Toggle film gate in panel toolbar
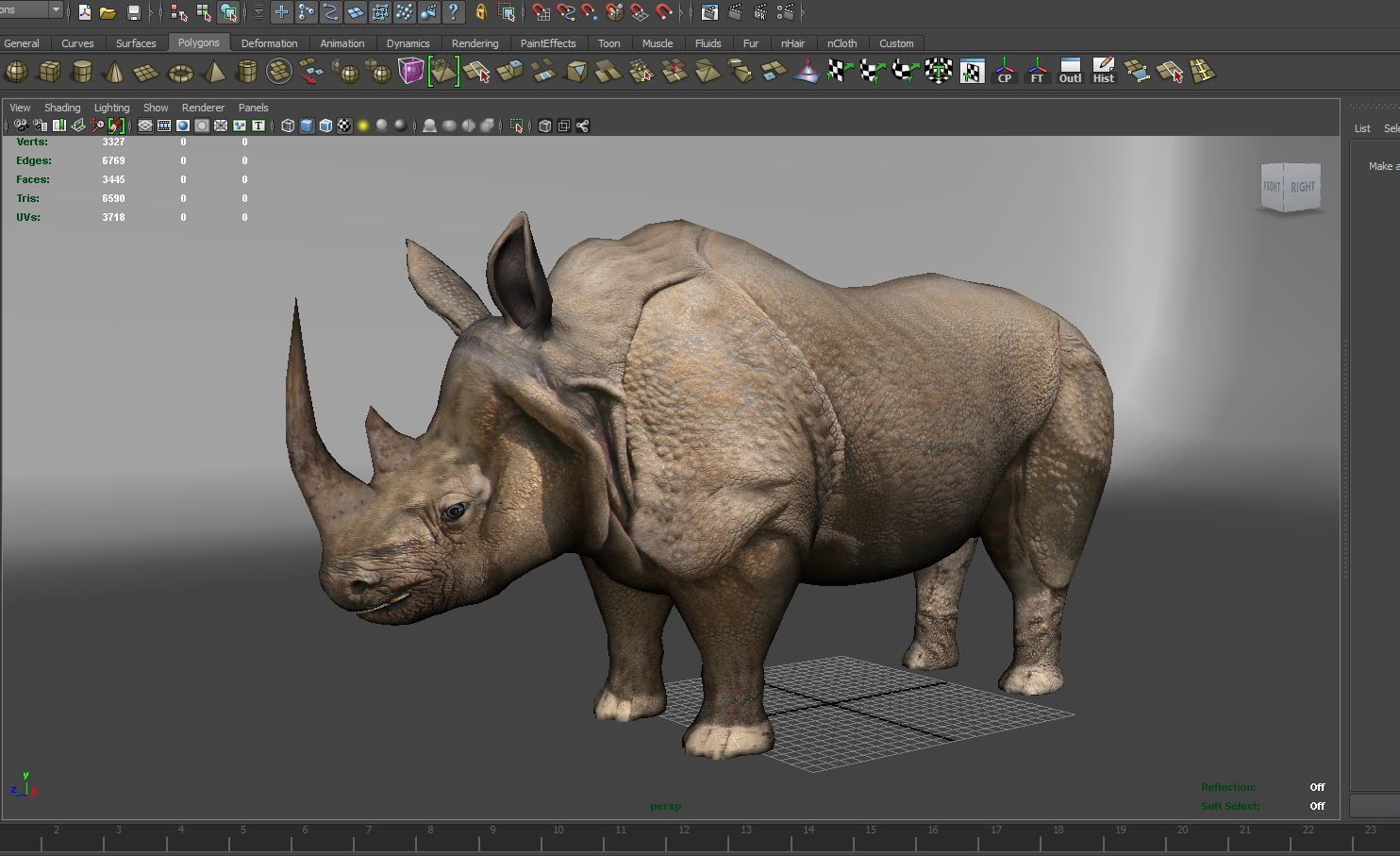The height and width of the screenshot is (856, 1400). [164, 126]
